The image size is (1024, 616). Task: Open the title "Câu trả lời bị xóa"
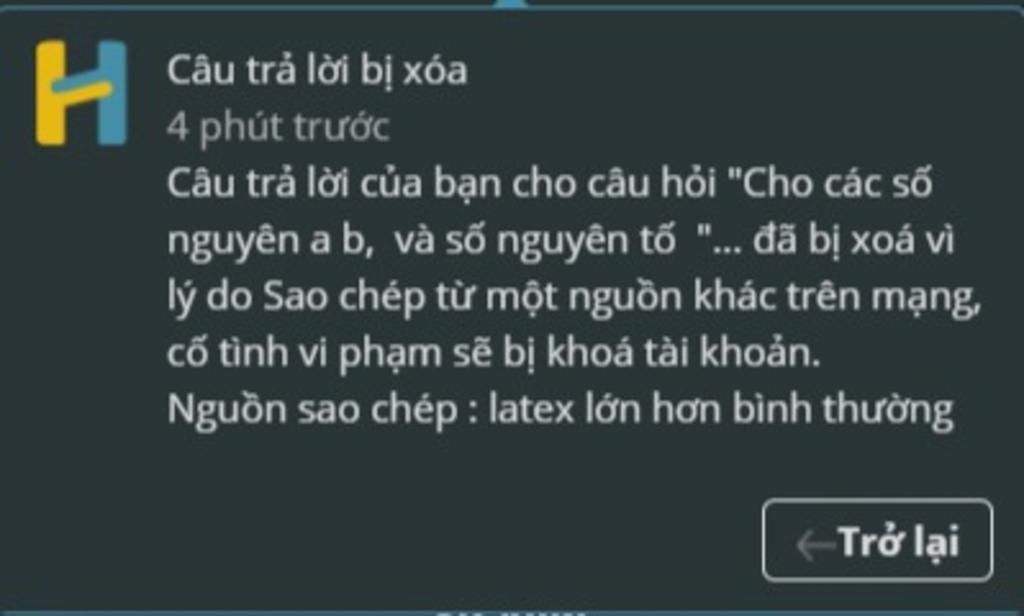tap(317, 71)
